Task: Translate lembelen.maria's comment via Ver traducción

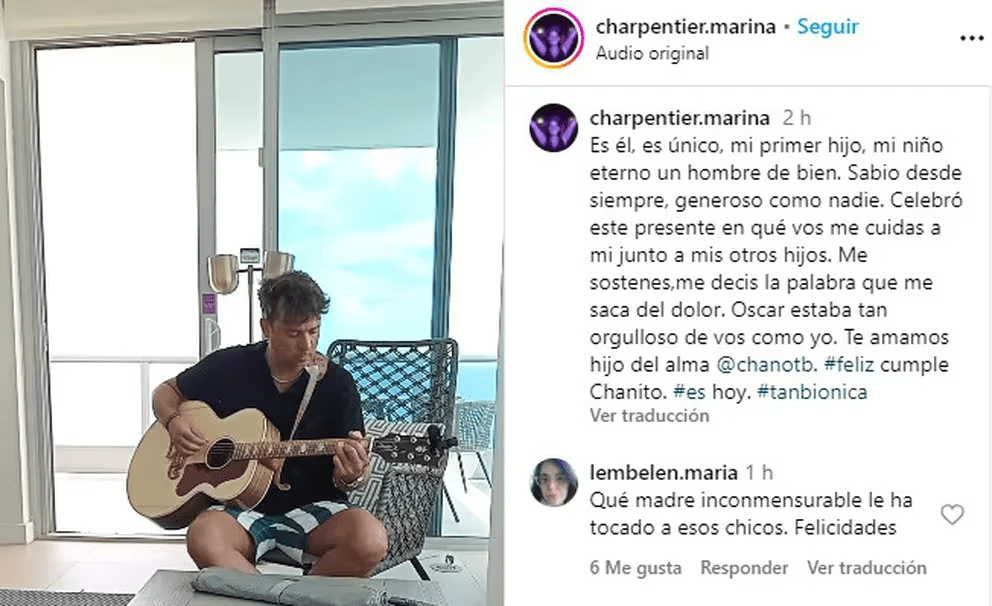Action: (867, 568)
